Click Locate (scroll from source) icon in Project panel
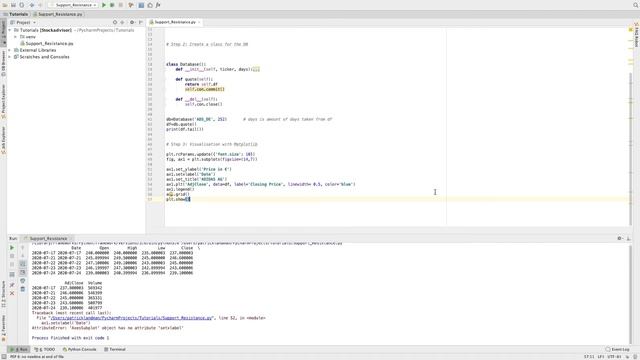 click(x=115, y=22)
